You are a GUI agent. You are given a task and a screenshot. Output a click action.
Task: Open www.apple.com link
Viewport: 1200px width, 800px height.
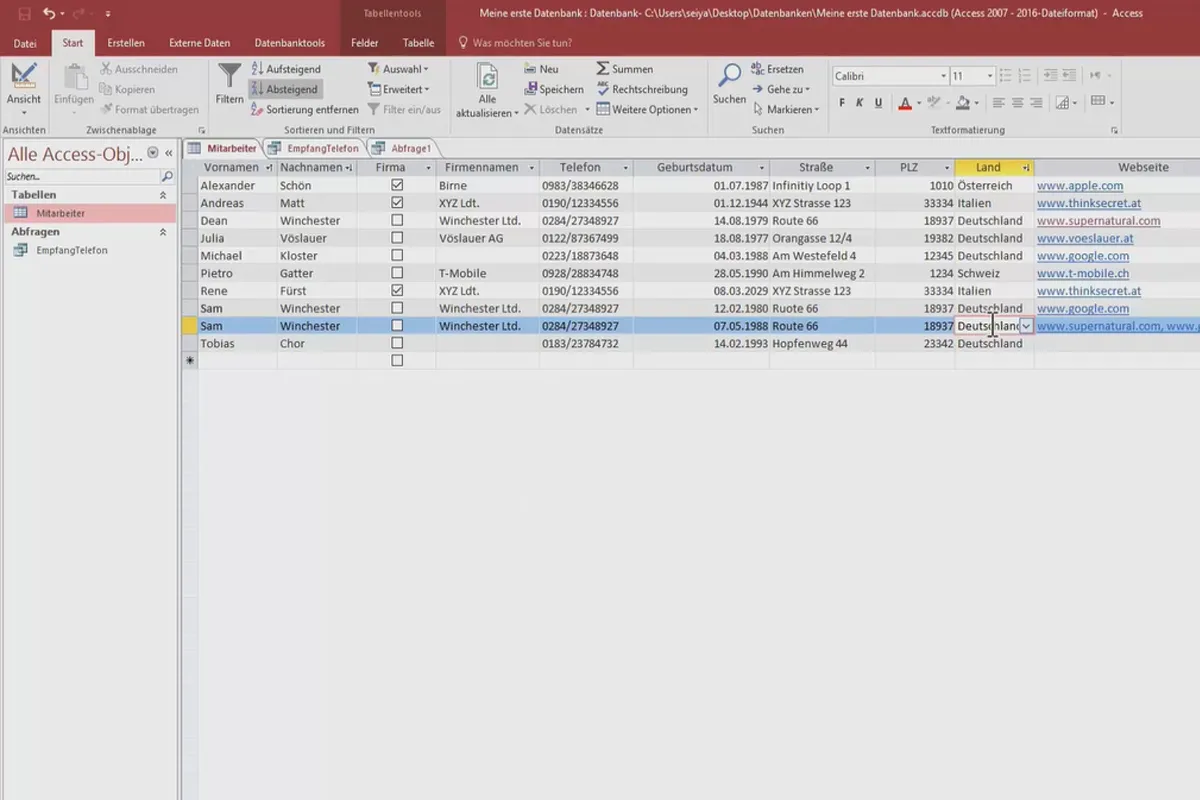[1080, 186]
